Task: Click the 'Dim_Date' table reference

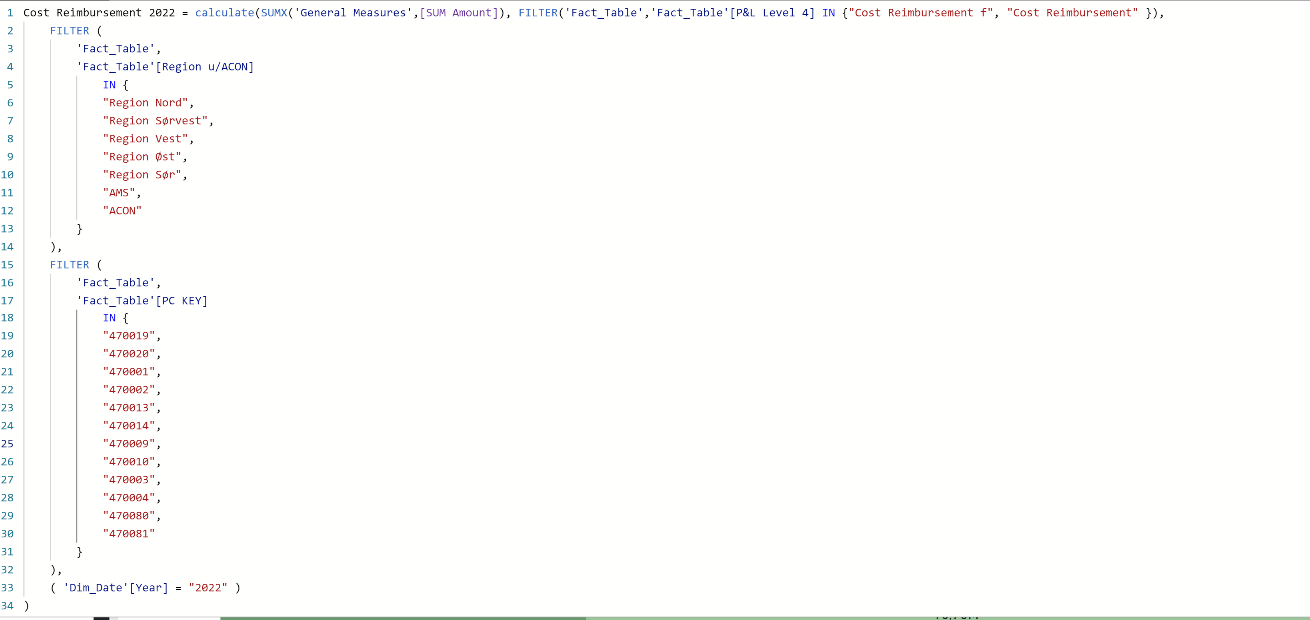Action: coord(96,588)
